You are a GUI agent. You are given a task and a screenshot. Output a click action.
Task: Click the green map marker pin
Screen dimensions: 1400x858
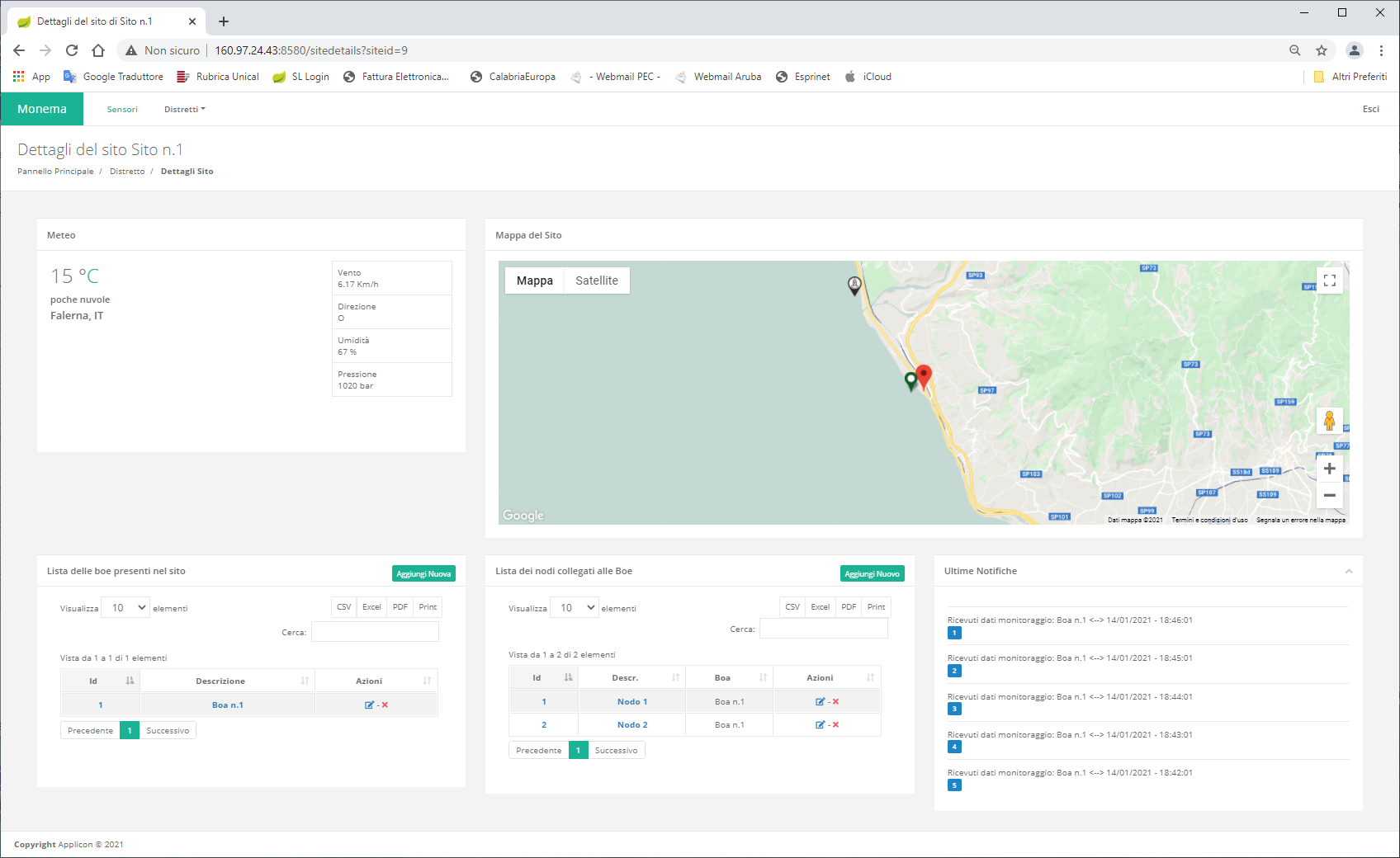pos(911,379)
